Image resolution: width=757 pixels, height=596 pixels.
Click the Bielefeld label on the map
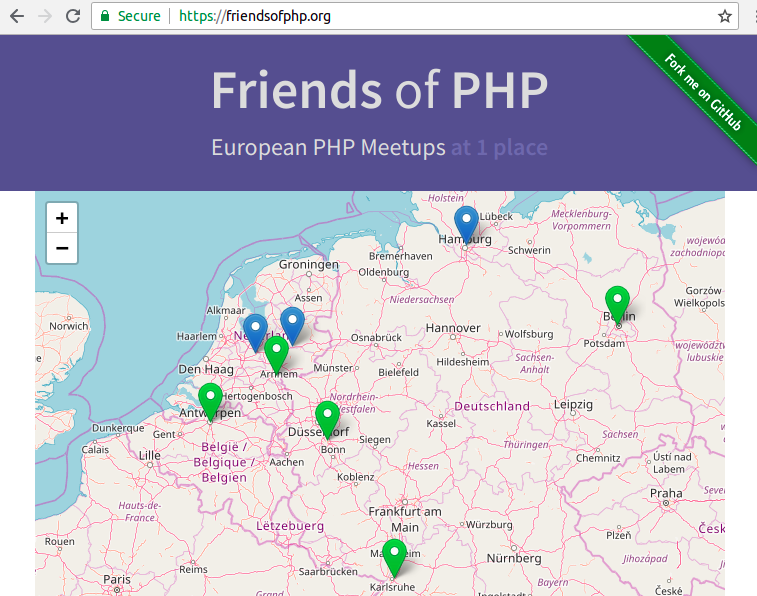point(398,372)
